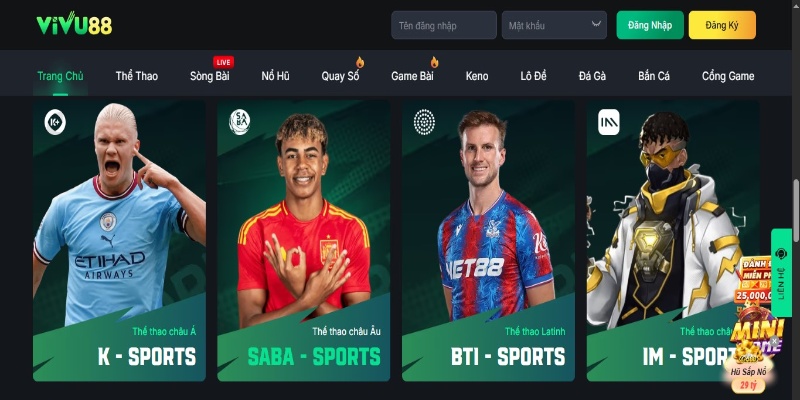This screenshot has height=400, width=800.
Task: Select the Game Bài menu item
Action: (412, 76)
